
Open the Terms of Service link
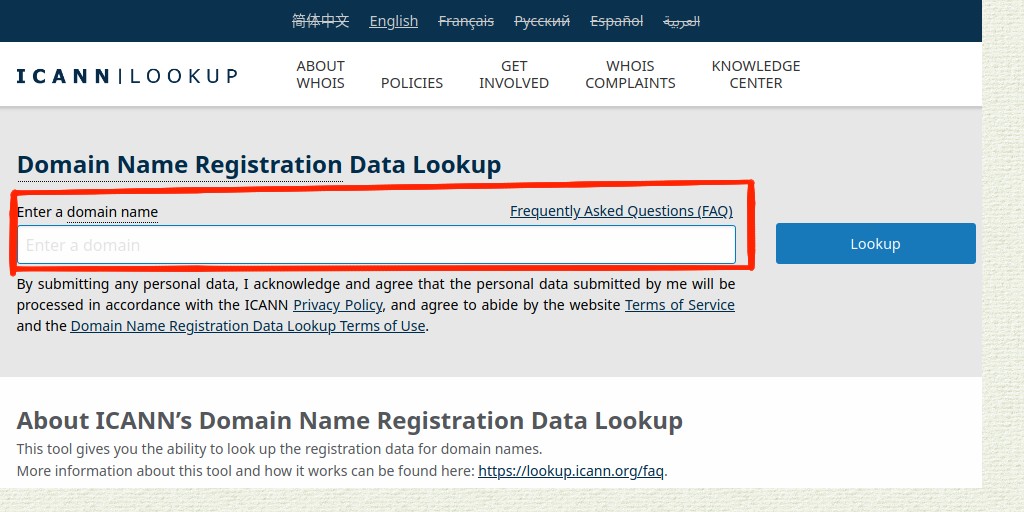(680, 305)
